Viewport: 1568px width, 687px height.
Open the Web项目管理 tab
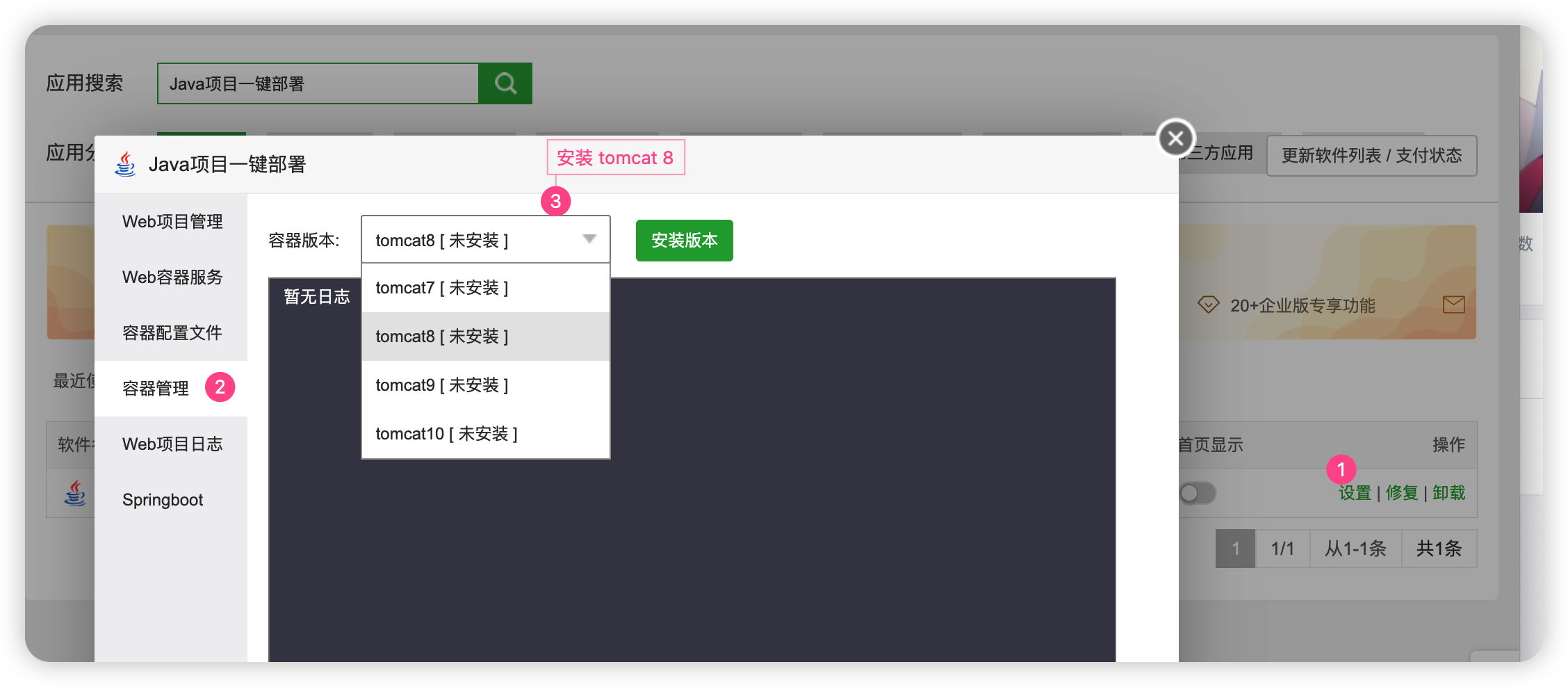[x=171, y=222]
